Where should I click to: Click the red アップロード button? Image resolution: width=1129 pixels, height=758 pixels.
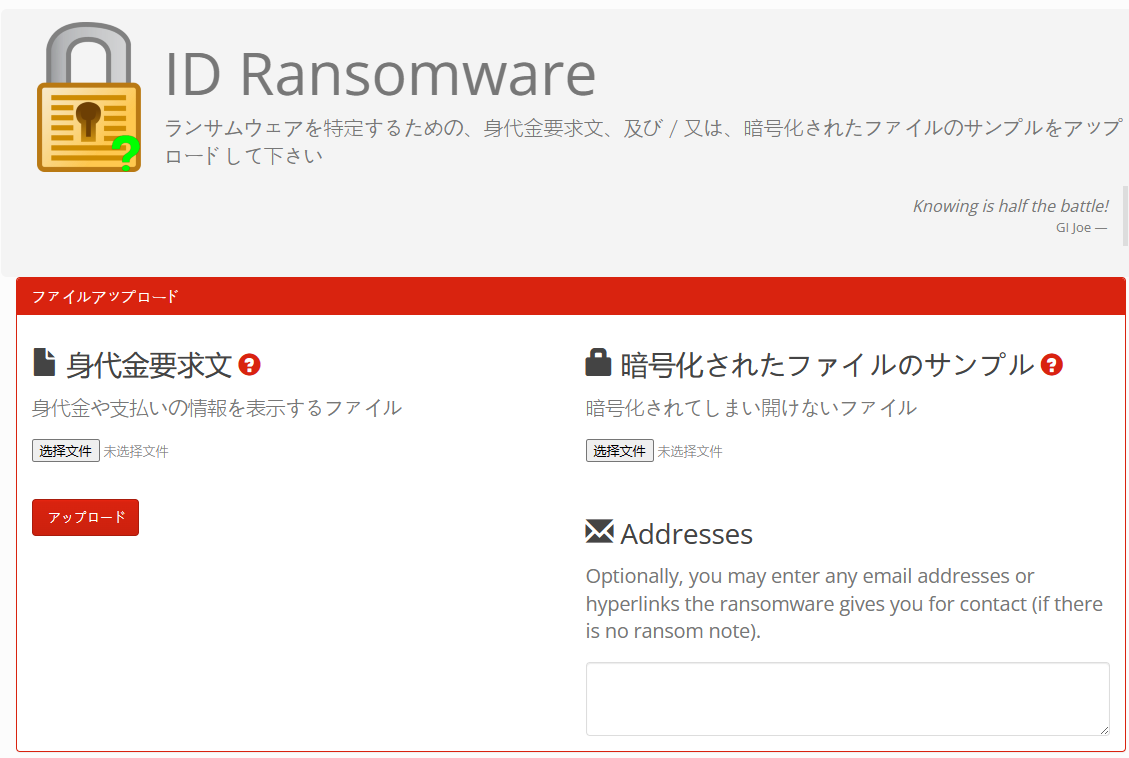click(x=86, y=518)
